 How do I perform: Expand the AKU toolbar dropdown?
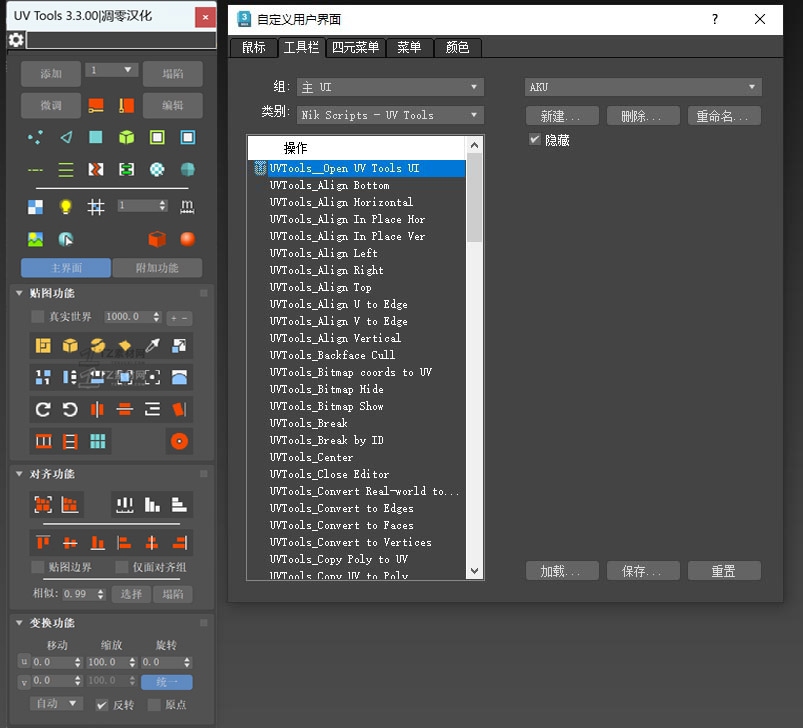[x=643, y=87]
